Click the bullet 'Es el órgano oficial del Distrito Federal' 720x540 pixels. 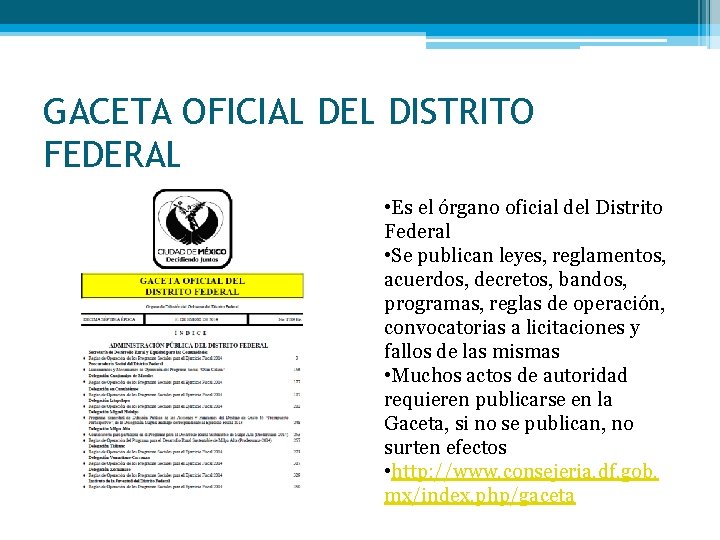pyautogui.click(x=523, y=219)
